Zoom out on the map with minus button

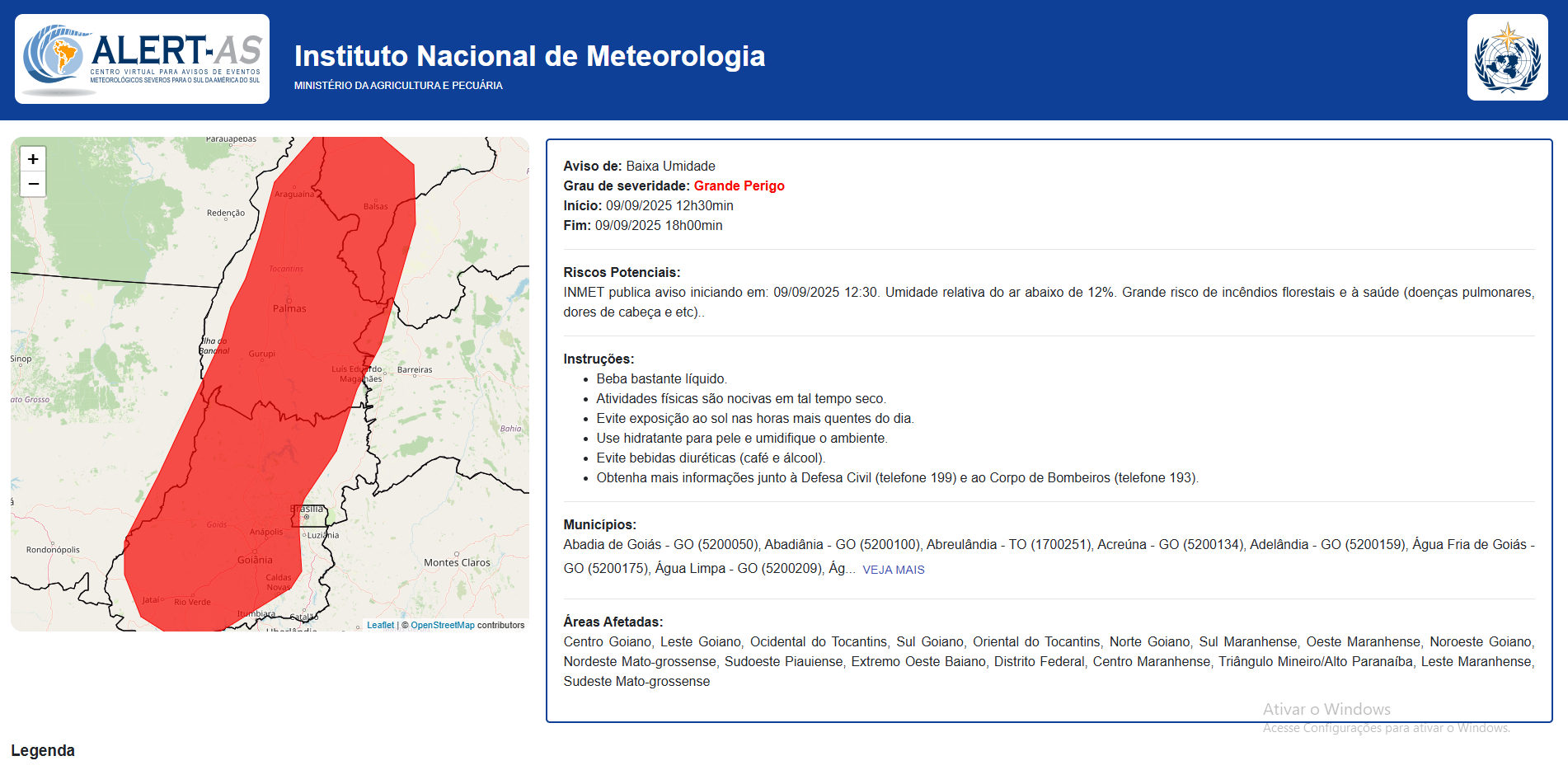pos(33,184)
